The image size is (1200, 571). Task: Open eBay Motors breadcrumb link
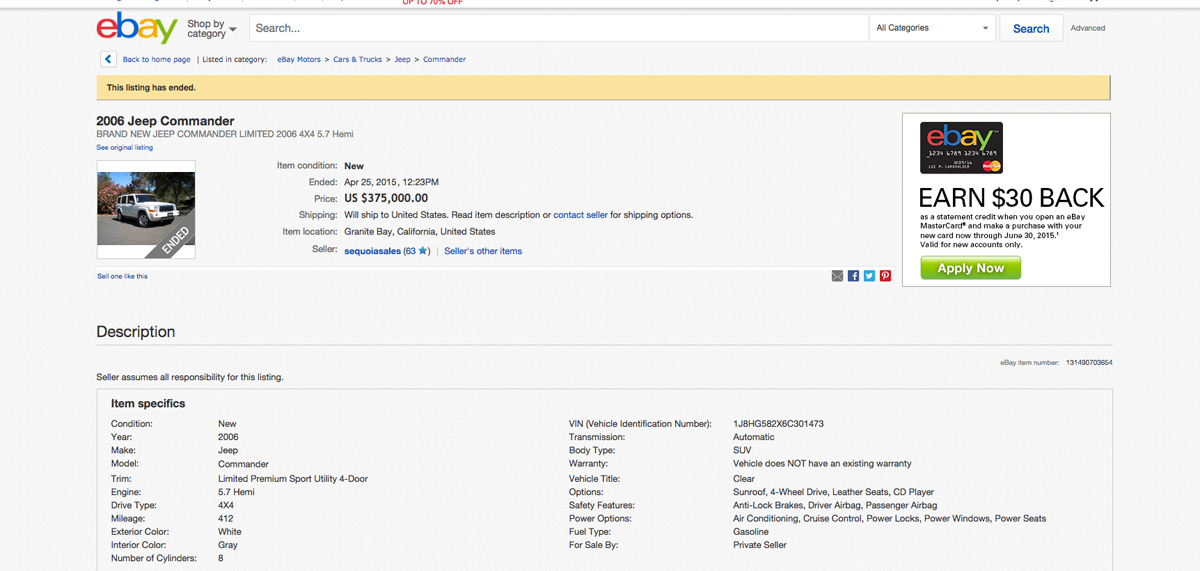click(x=299, y=59)
